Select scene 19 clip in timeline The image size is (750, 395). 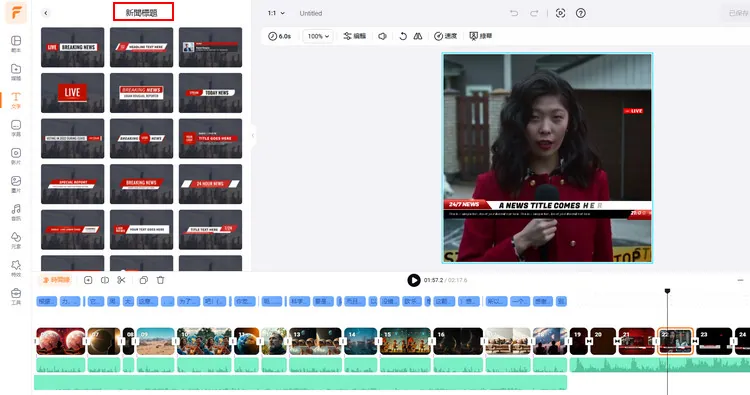578,341
